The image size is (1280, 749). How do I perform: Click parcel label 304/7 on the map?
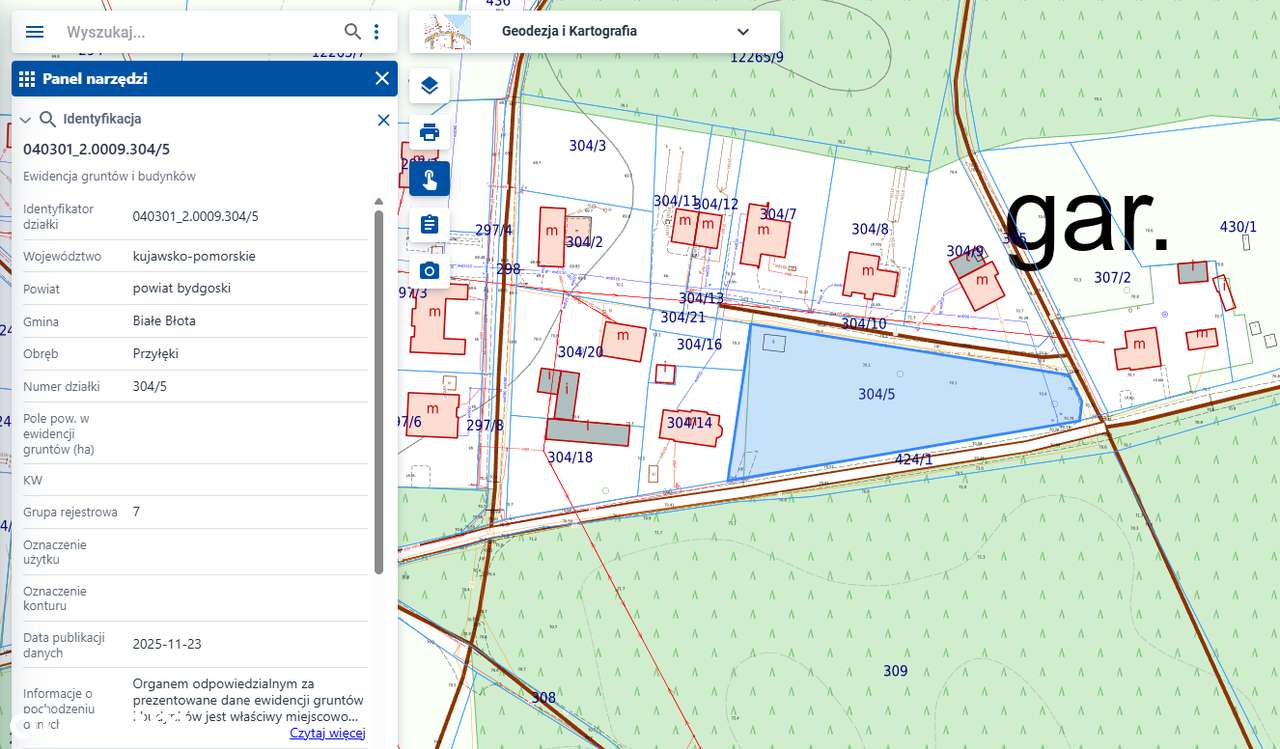(x=778, y=214)
